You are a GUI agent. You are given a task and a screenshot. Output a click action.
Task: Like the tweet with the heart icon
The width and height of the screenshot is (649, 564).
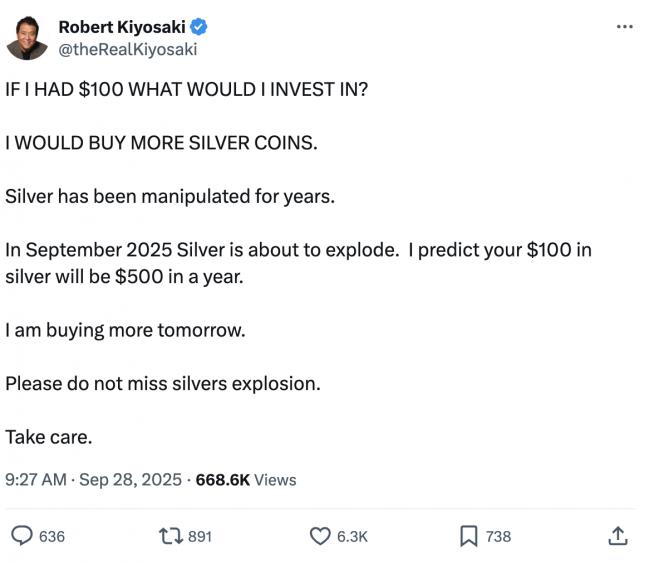click(x=319, y=536)
